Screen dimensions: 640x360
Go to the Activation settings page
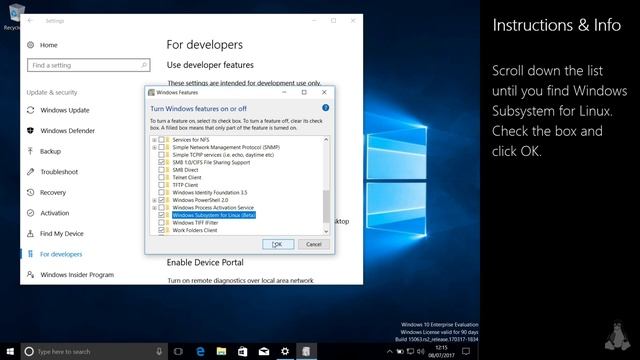click(x=54, y=213)
